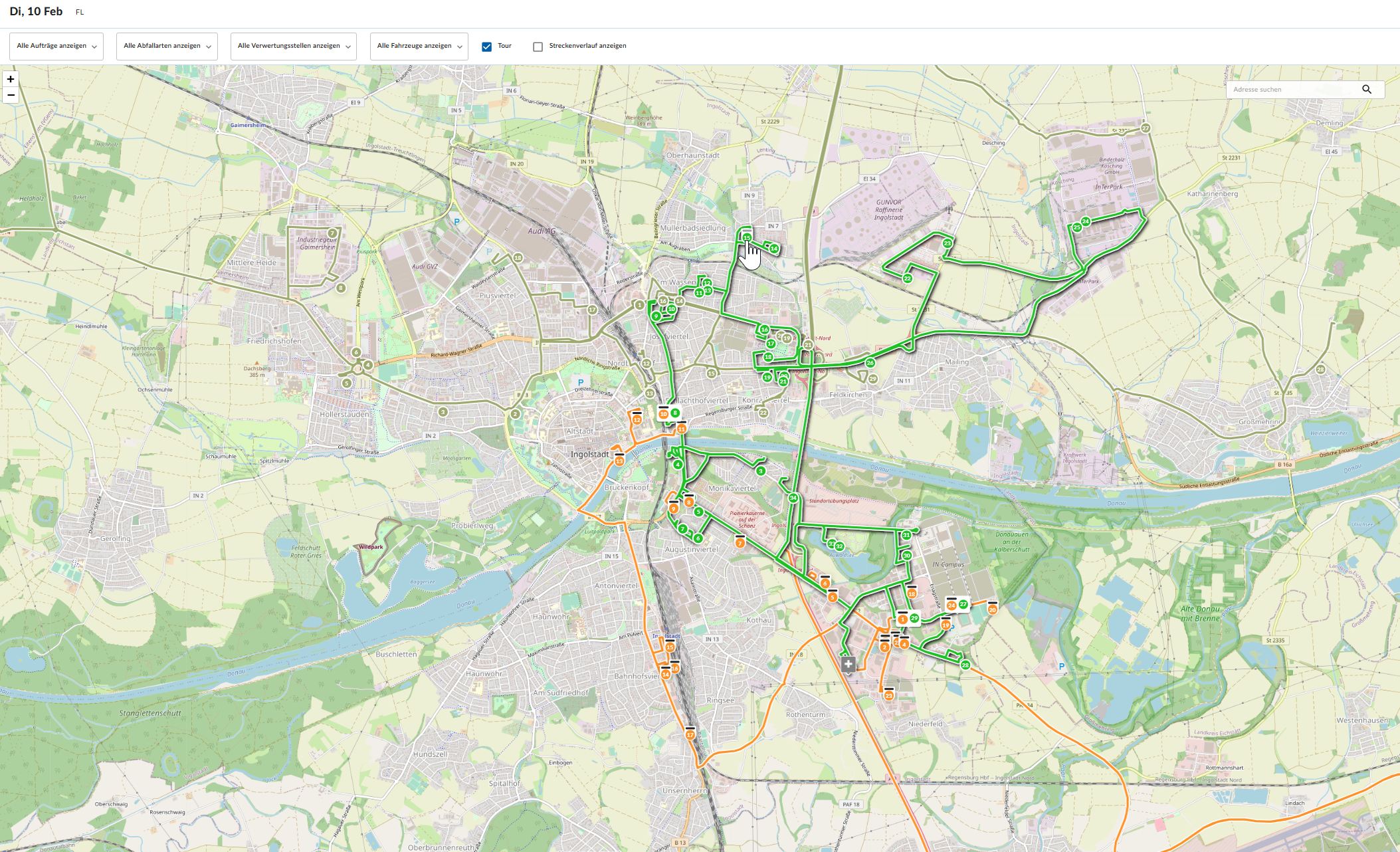Select orange stop marker 23 near Niederfeld
Image resolution: width=1400 pixels, height=852 pixels.
pos(889,696)
